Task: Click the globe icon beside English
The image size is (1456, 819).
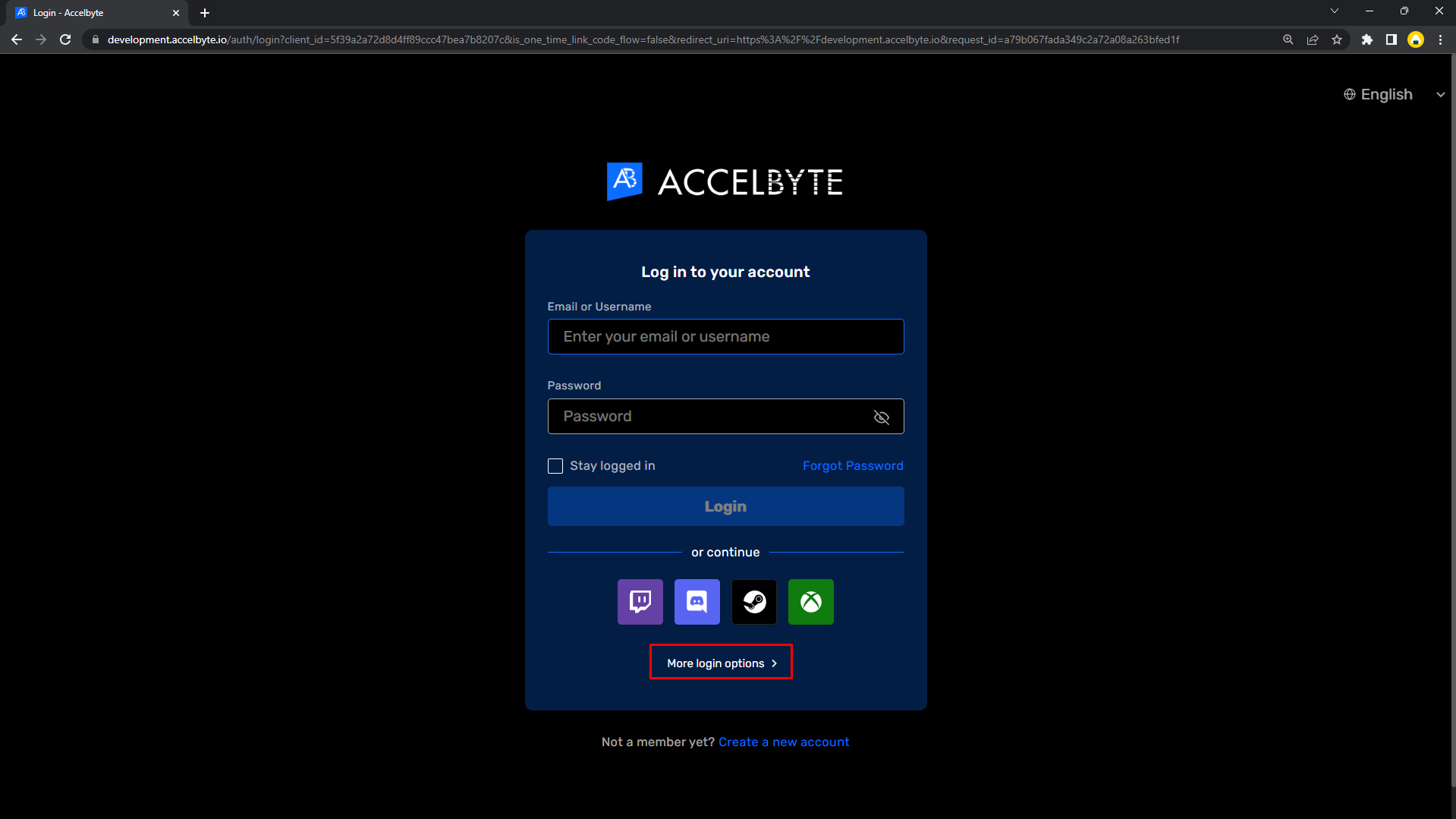Action: point(1349,94)
